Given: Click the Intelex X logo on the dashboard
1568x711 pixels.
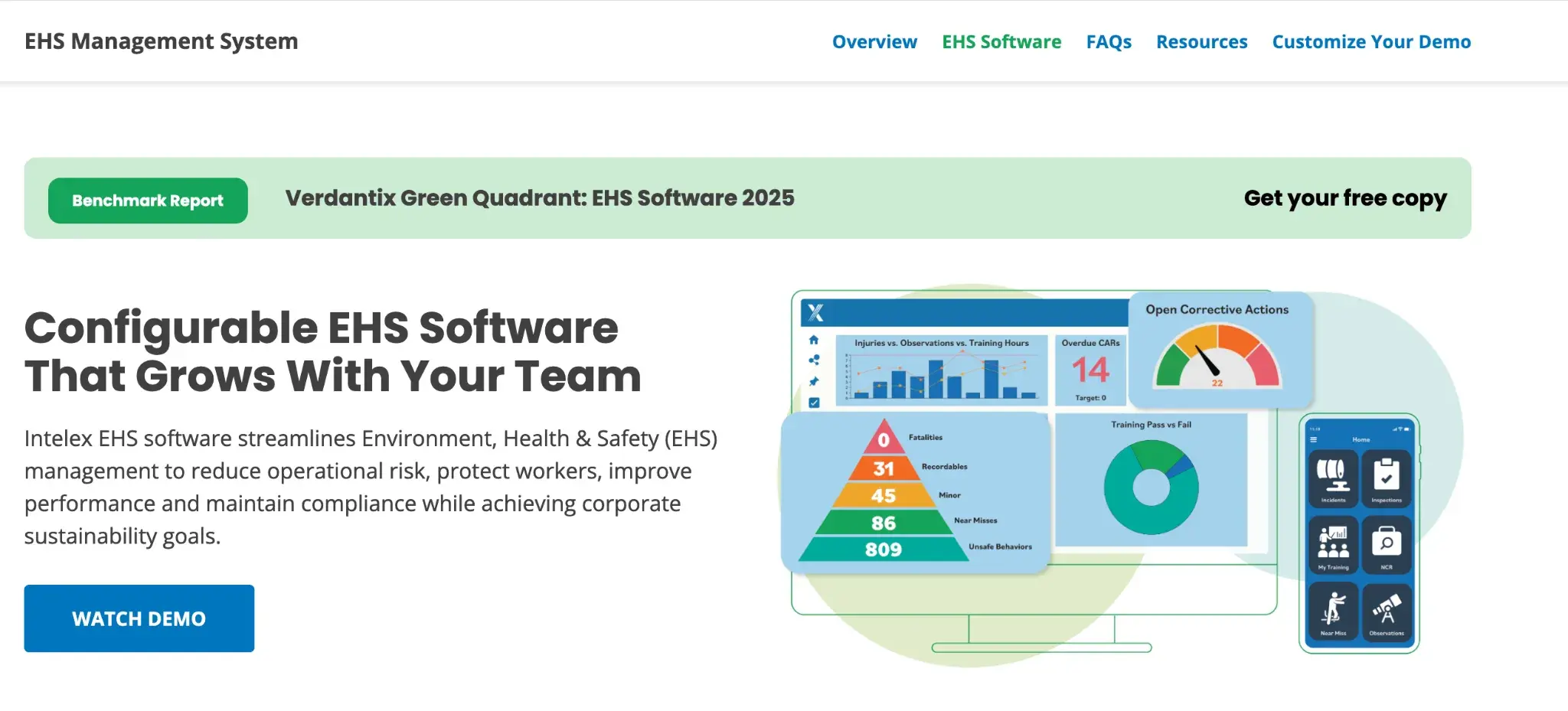Looking at the screenshot, I should coord(814,312).
